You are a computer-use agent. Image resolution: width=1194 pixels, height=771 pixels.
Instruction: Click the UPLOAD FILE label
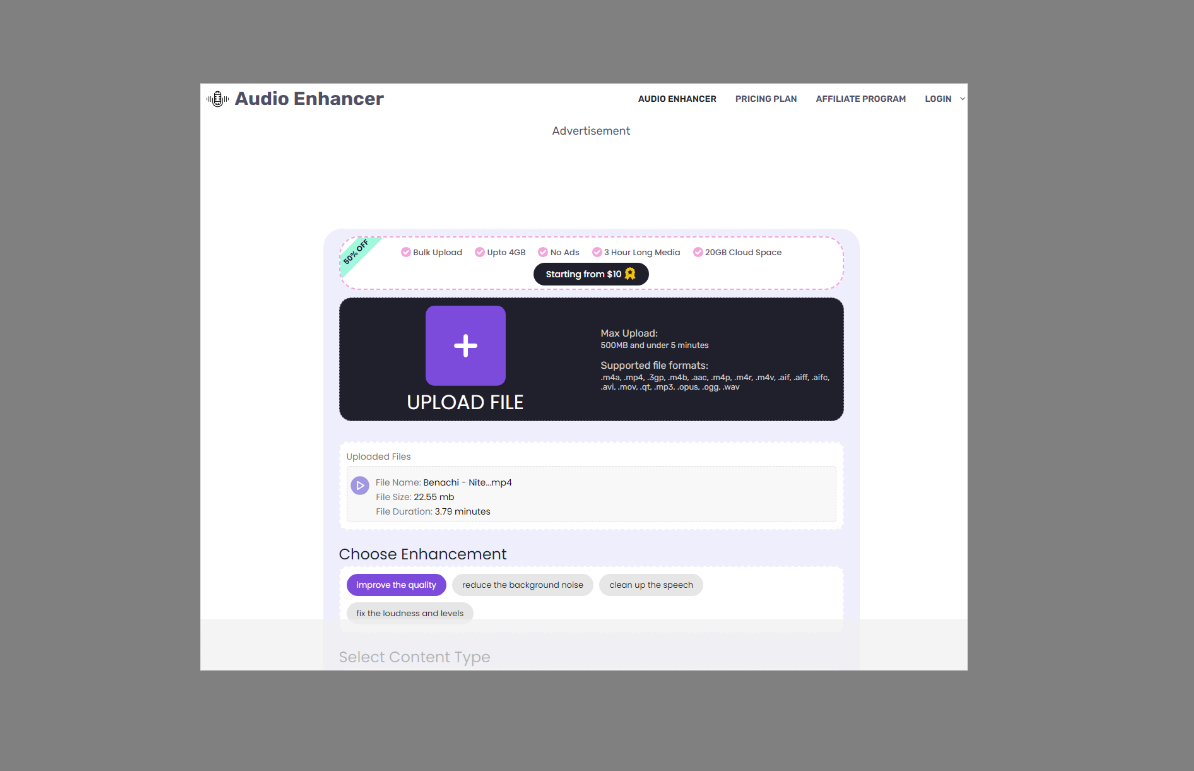point(465,402)
